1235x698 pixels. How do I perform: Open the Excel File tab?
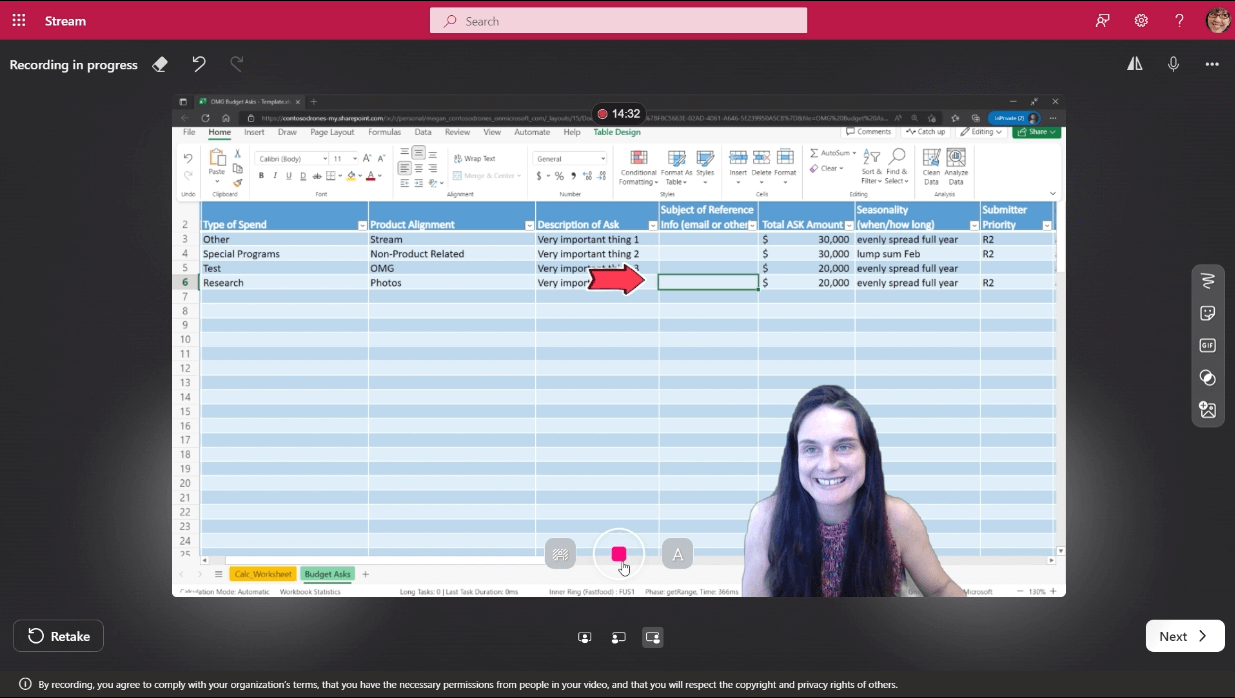click(189, 132)
